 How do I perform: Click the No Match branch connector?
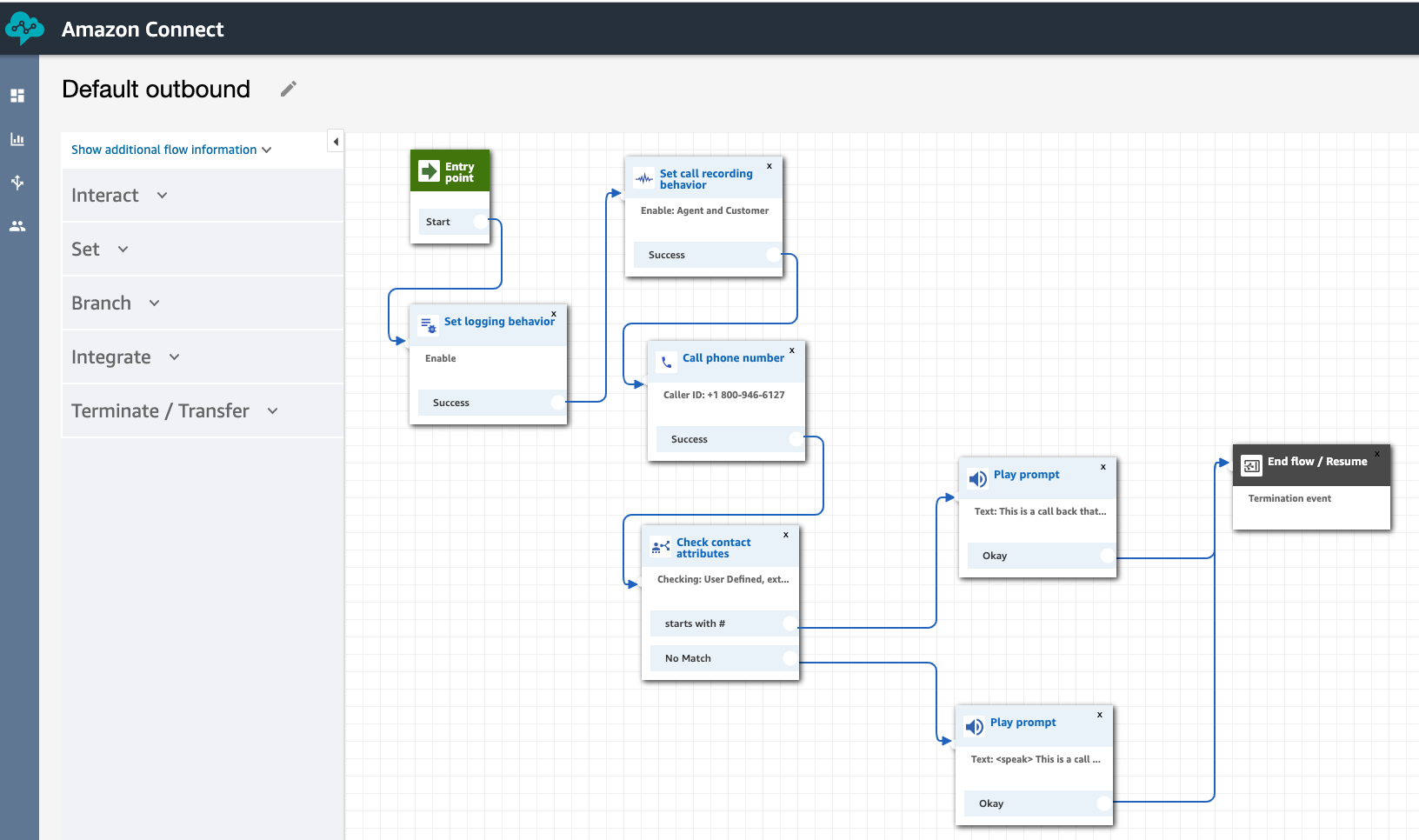(790, 658)
